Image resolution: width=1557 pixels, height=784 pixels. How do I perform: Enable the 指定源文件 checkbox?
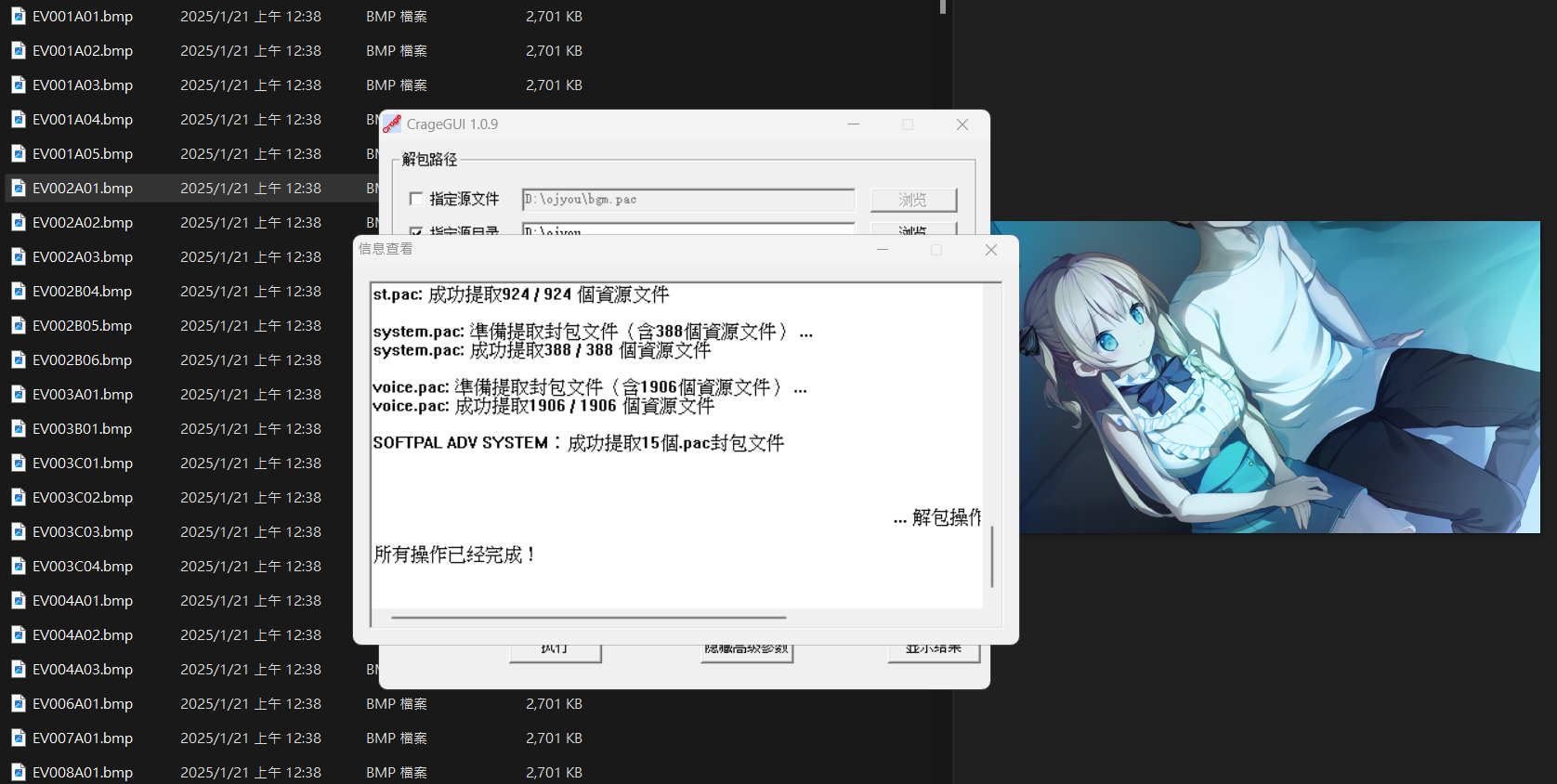(416, 199)
